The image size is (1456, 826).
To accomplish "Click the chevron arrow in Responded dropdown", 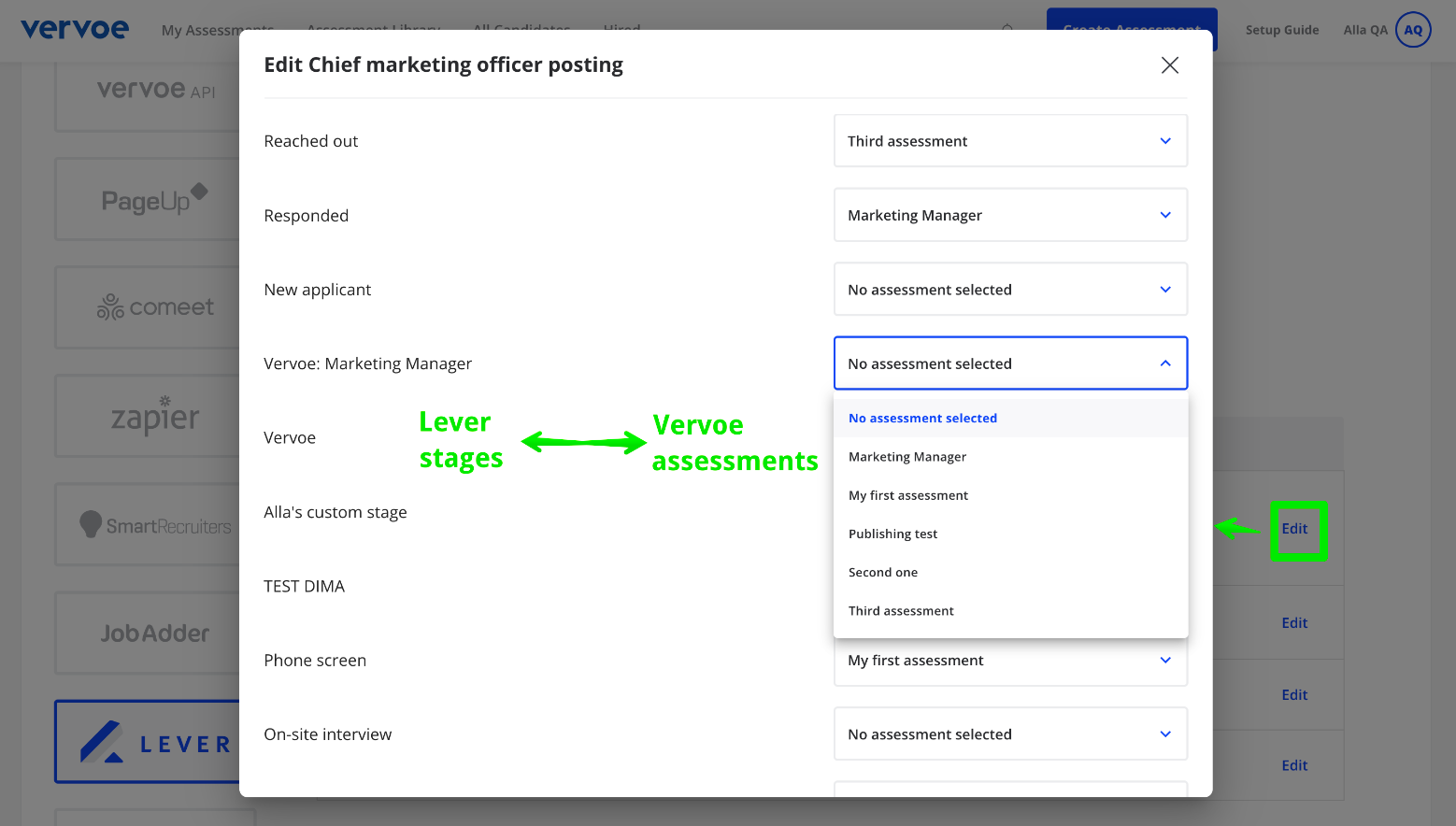I will 1165,215.
